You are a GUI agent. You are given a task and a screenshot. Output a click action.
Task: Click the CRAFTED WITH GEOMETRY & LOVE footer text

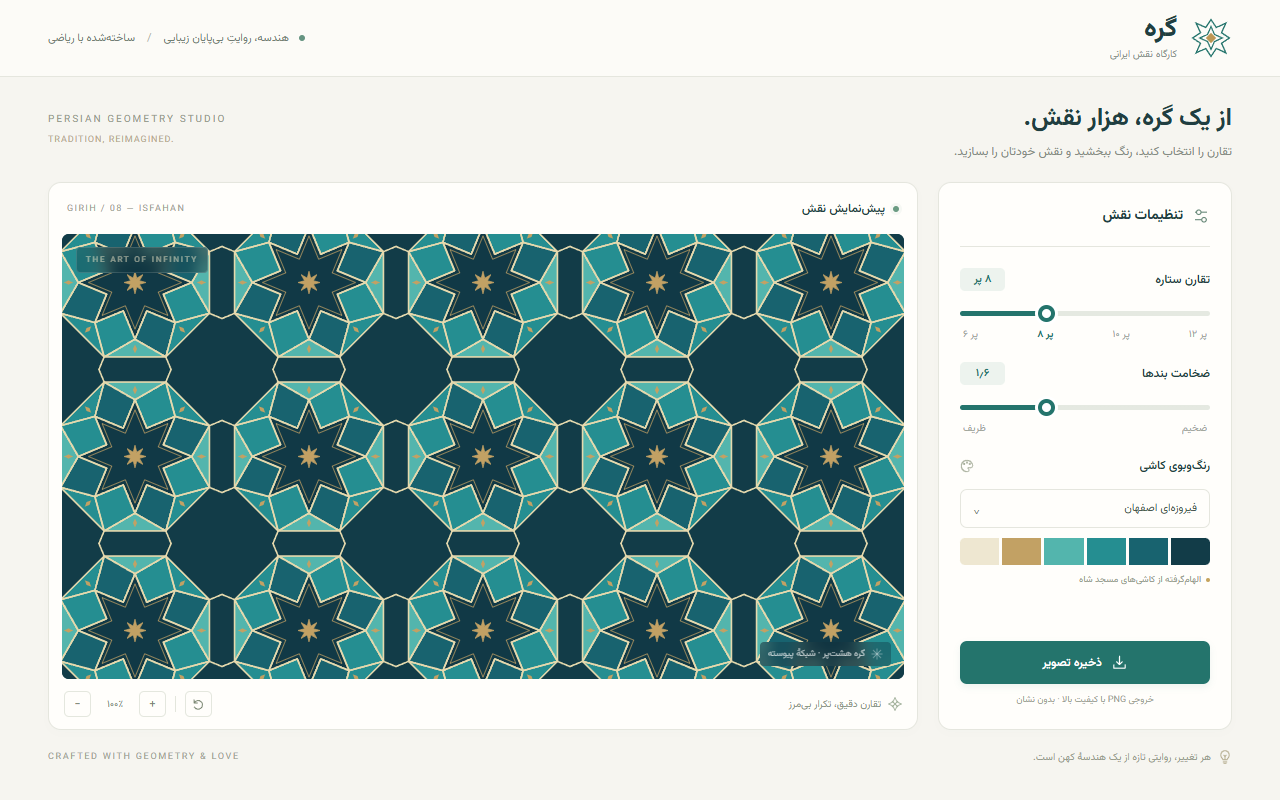(x=143, y=756)
